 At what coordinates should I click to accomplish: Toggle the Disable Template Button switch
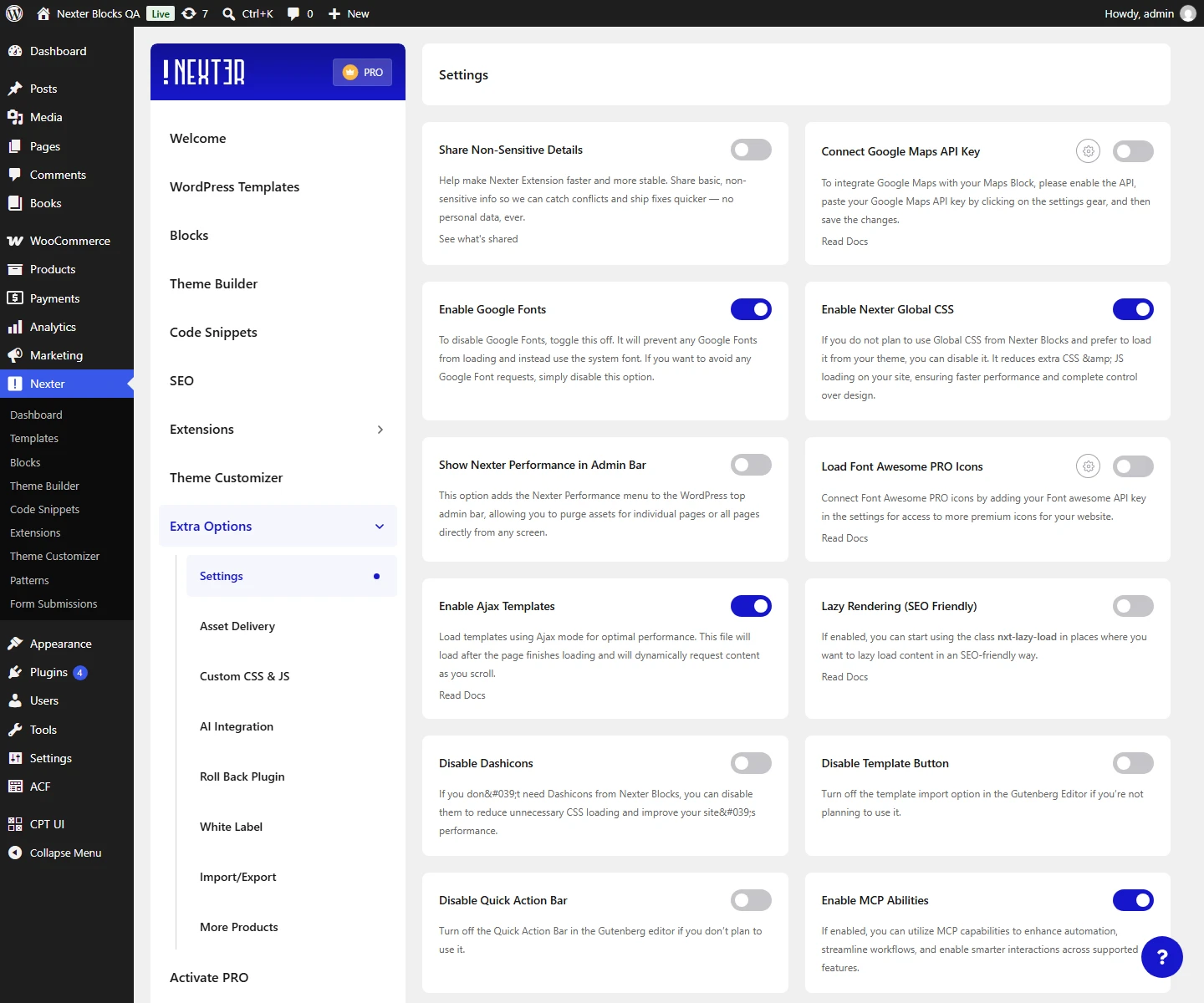(1133, 763)
